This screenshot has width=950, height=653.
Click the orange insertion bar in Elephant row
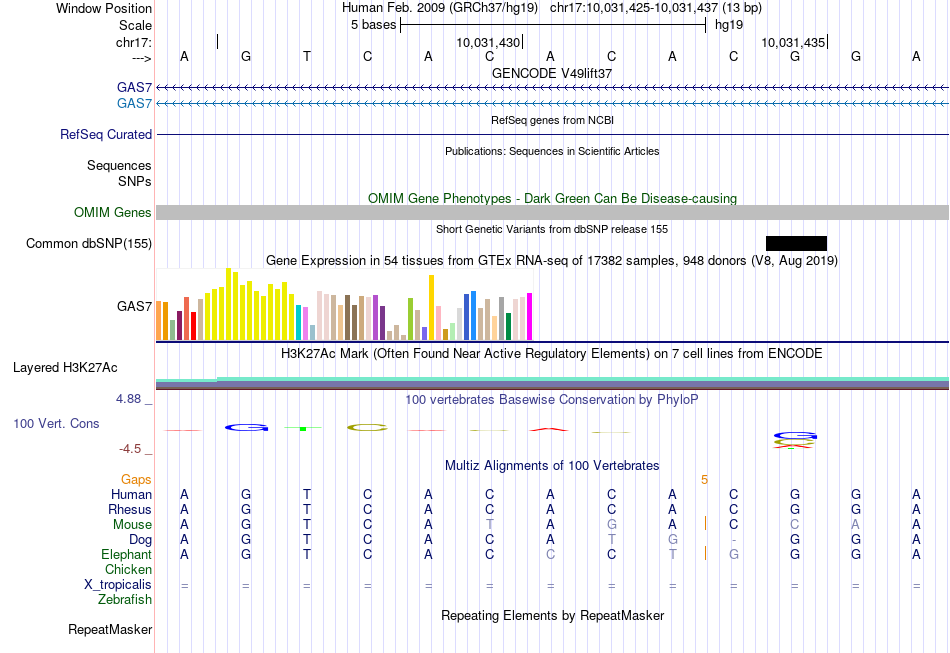tap(705, 553)
